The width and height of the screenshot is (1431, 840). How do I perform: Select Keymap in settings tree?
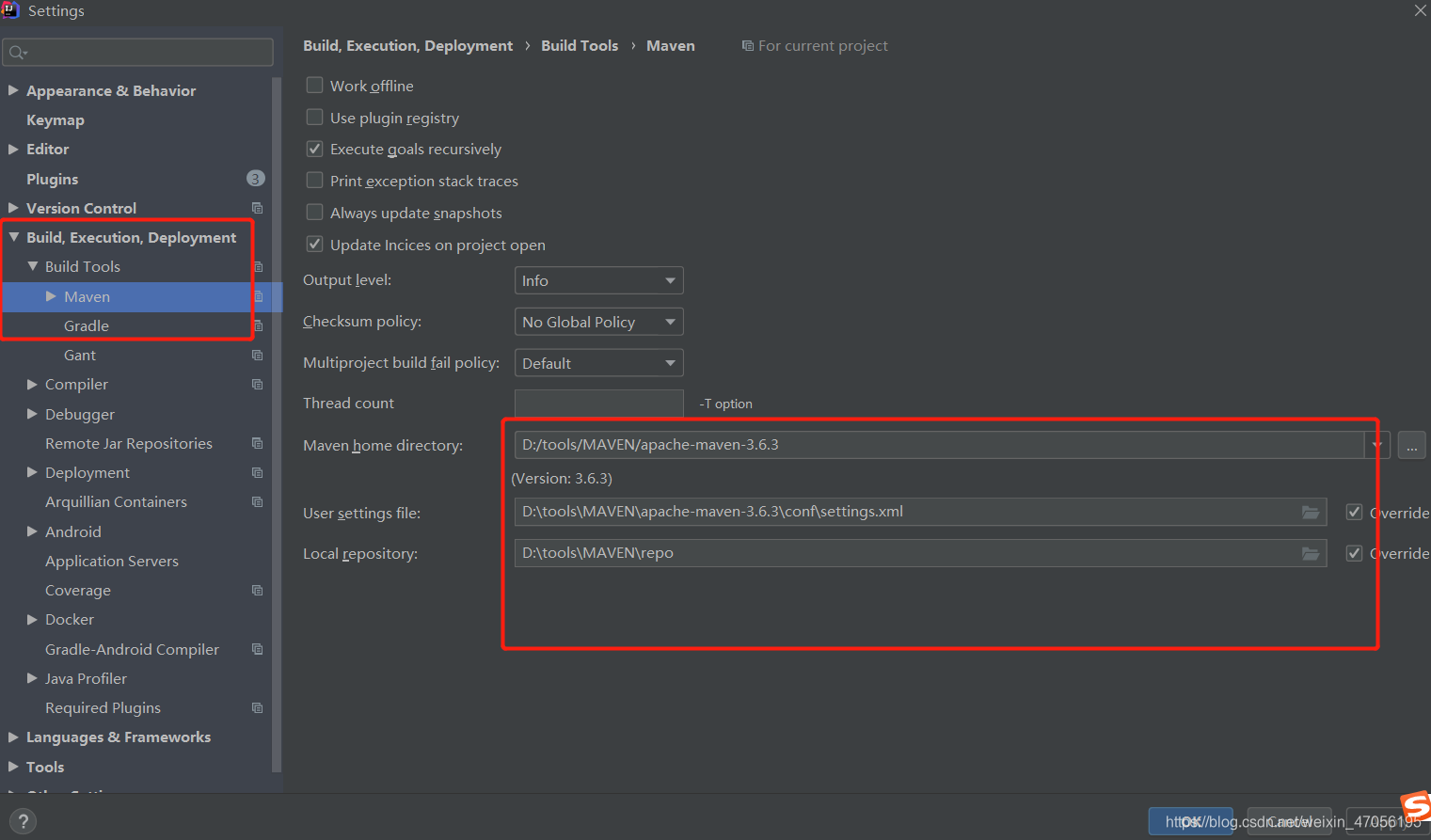click(x=56, y=119)
